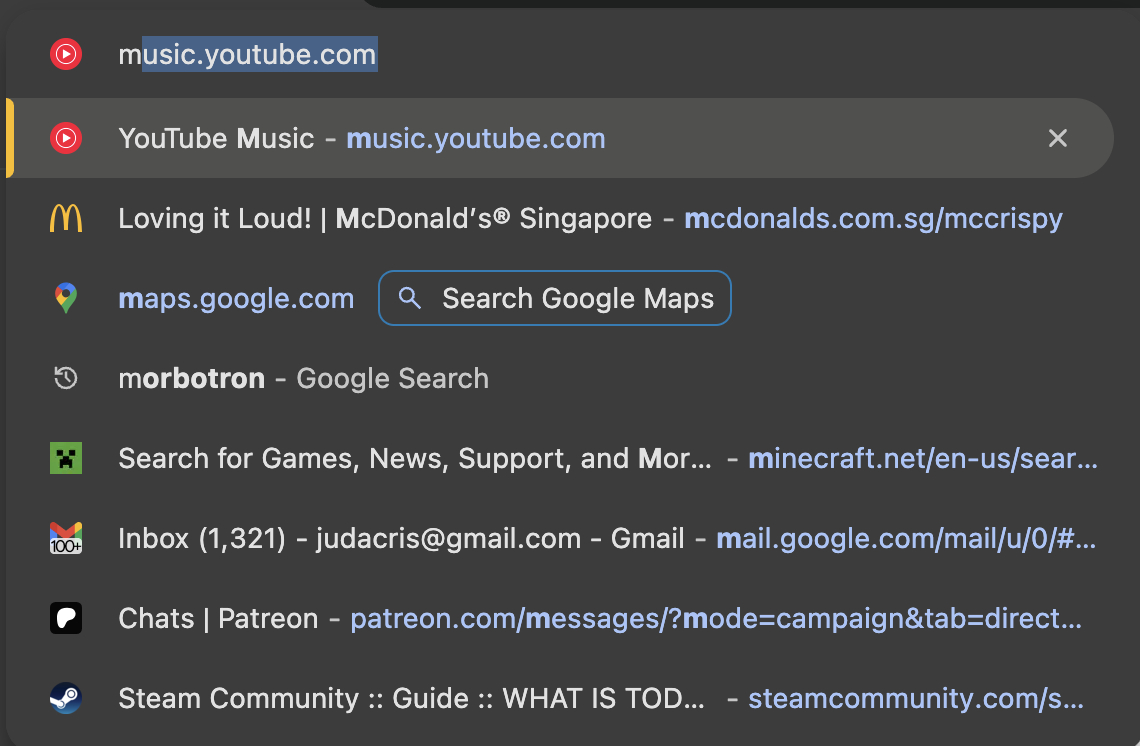
Task: Choose the morbotron Google Search suggestion
Action: coord(303,378)
